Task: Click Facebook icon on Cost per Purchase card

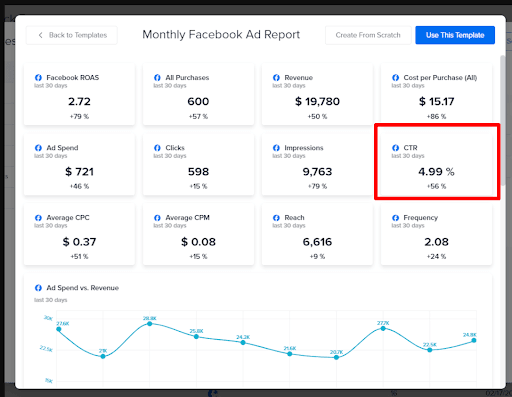Action: pos(396,78)
